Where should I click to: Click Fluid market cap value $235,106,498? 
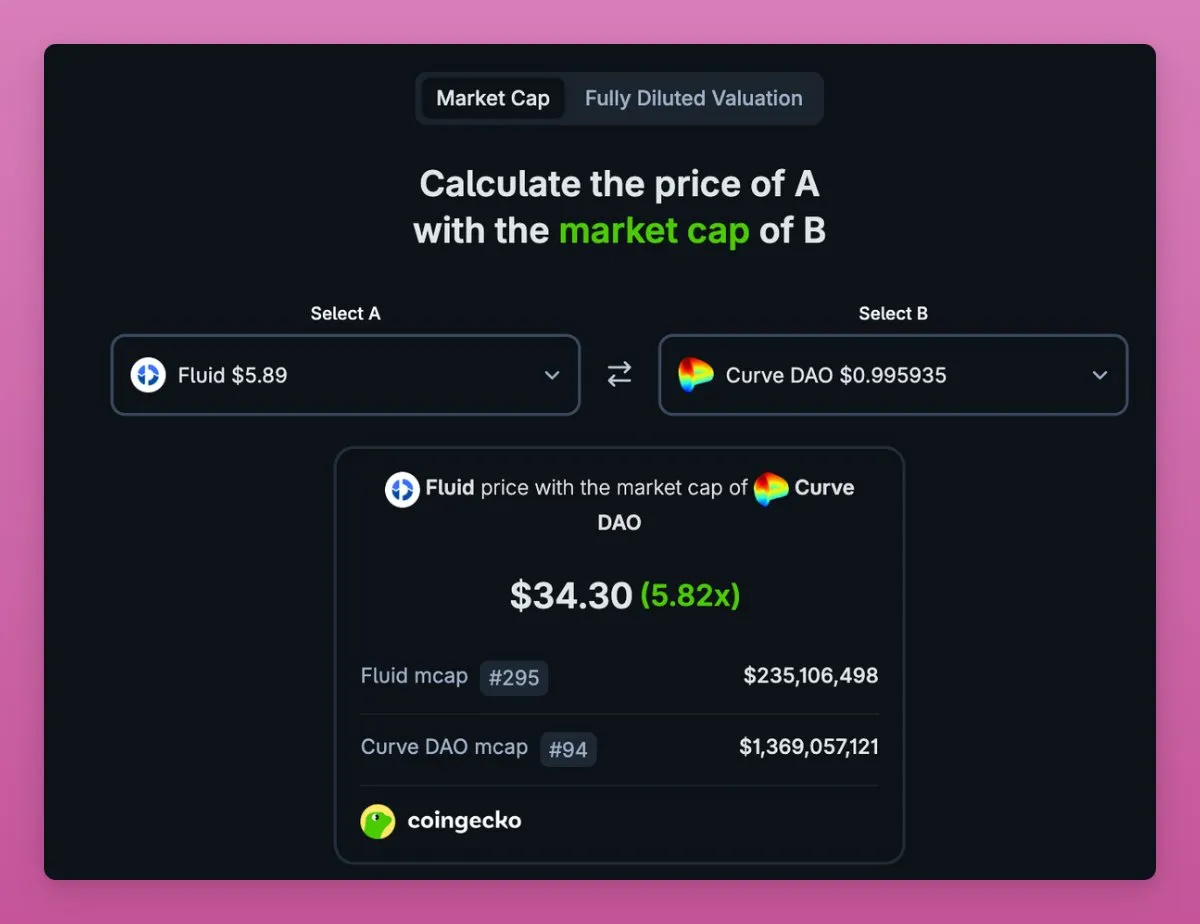811,676
